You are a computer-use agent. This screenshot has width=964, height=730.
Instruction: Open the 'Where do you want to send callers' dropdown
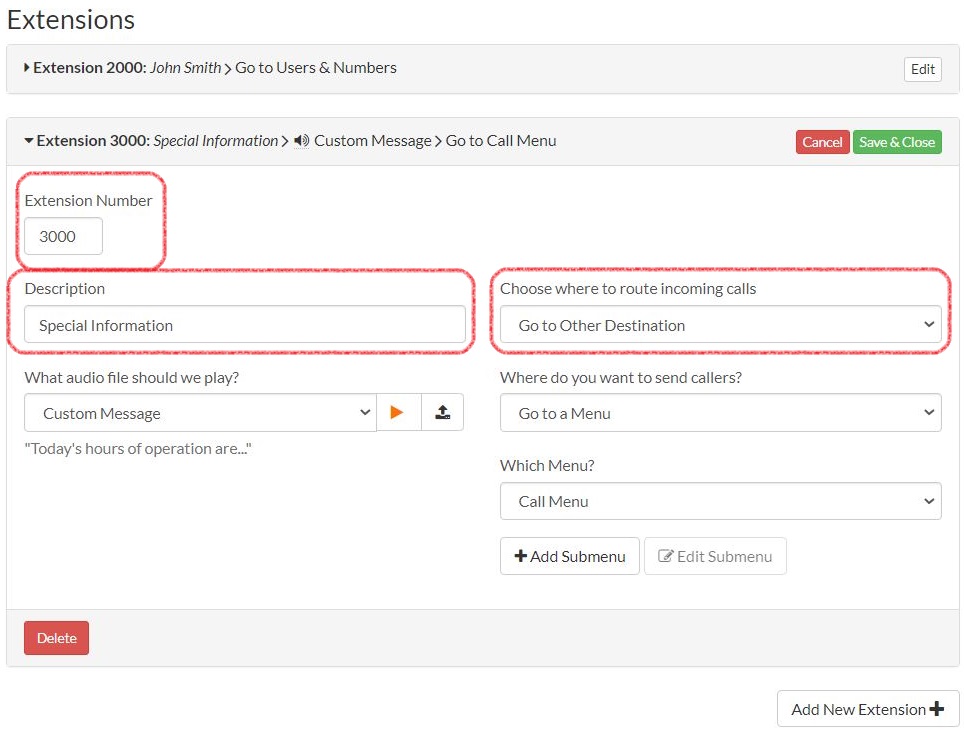720,413
